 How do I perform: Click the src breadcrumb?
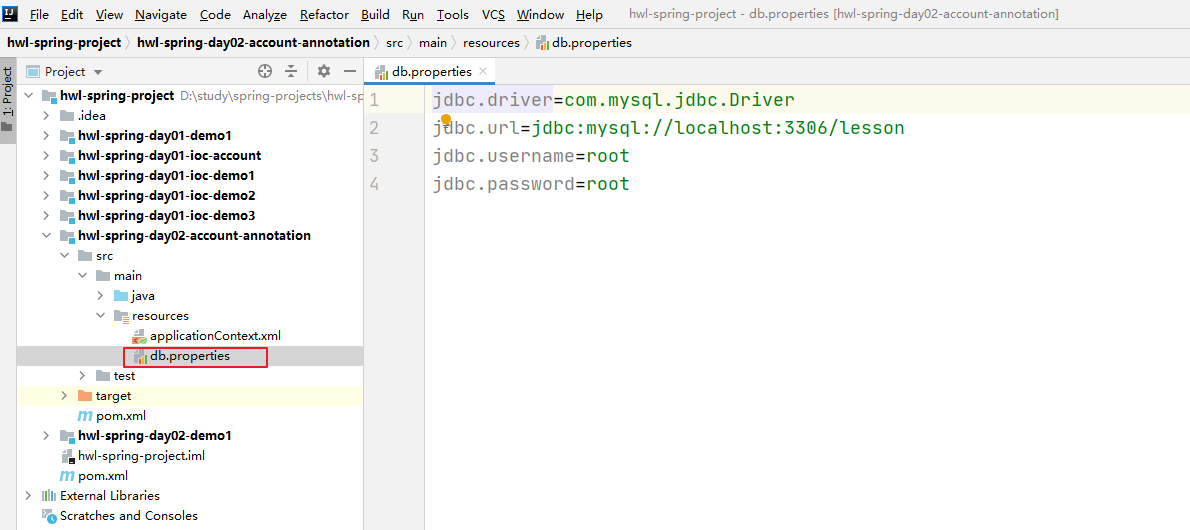394,43
